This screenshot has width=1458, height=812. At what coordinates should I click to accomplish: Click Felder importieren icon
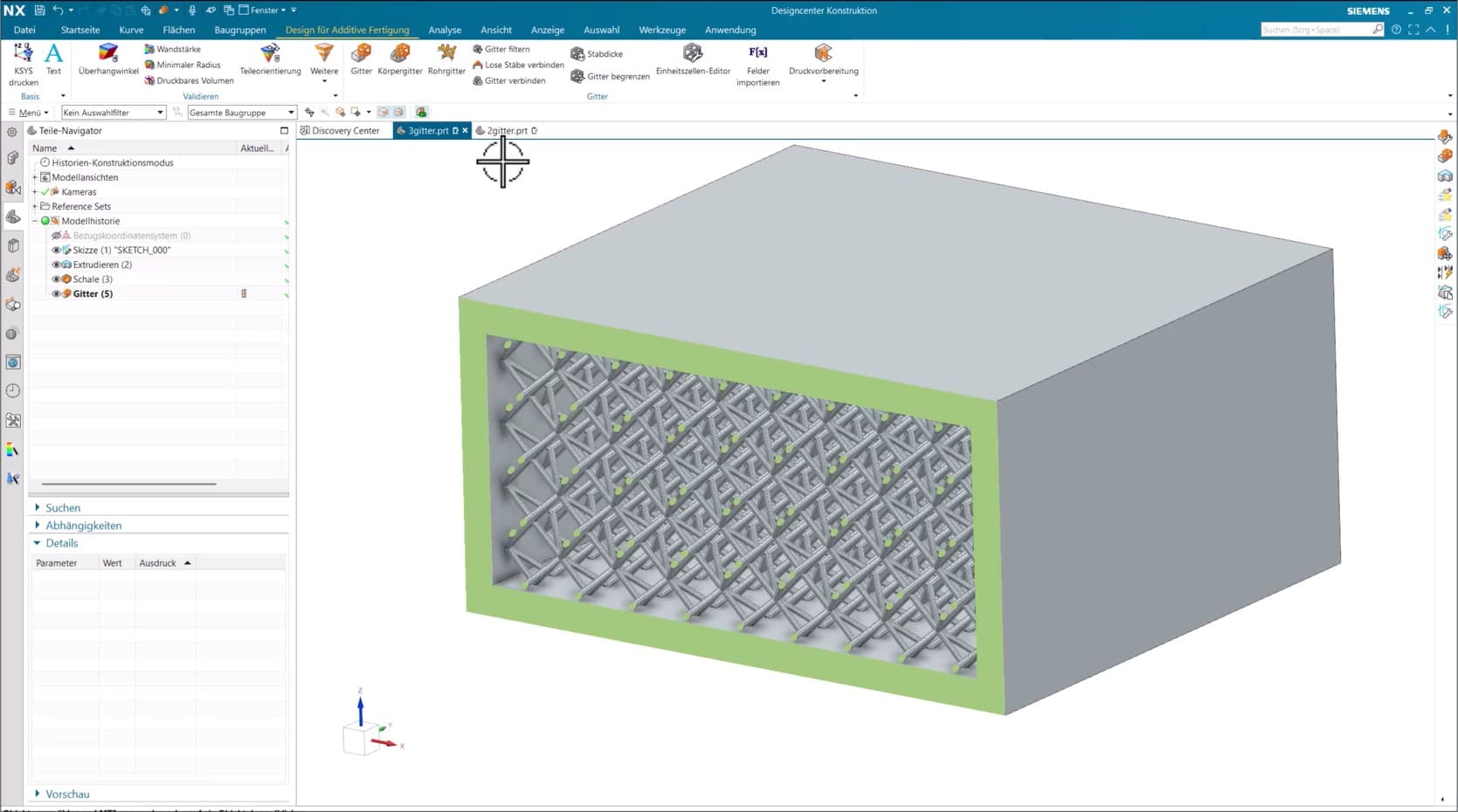pyautogui.click(x=757, y=54)
